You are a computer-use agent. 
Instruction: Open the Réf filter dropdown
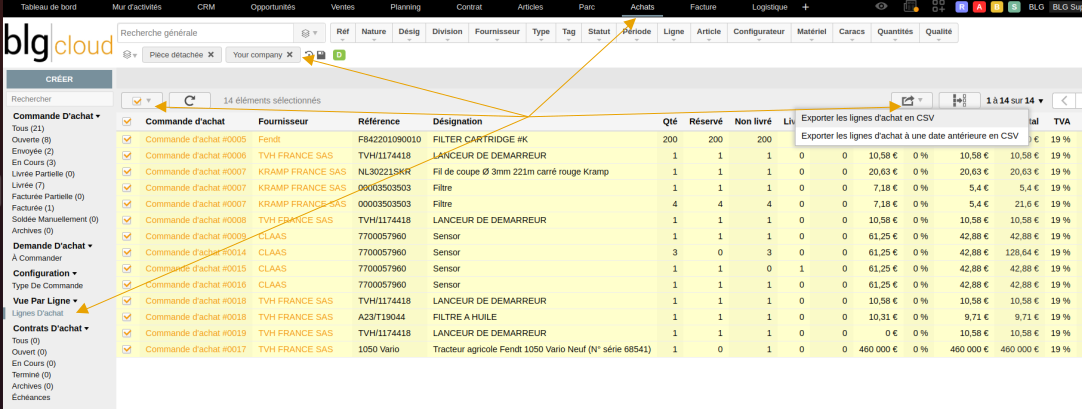342,34
